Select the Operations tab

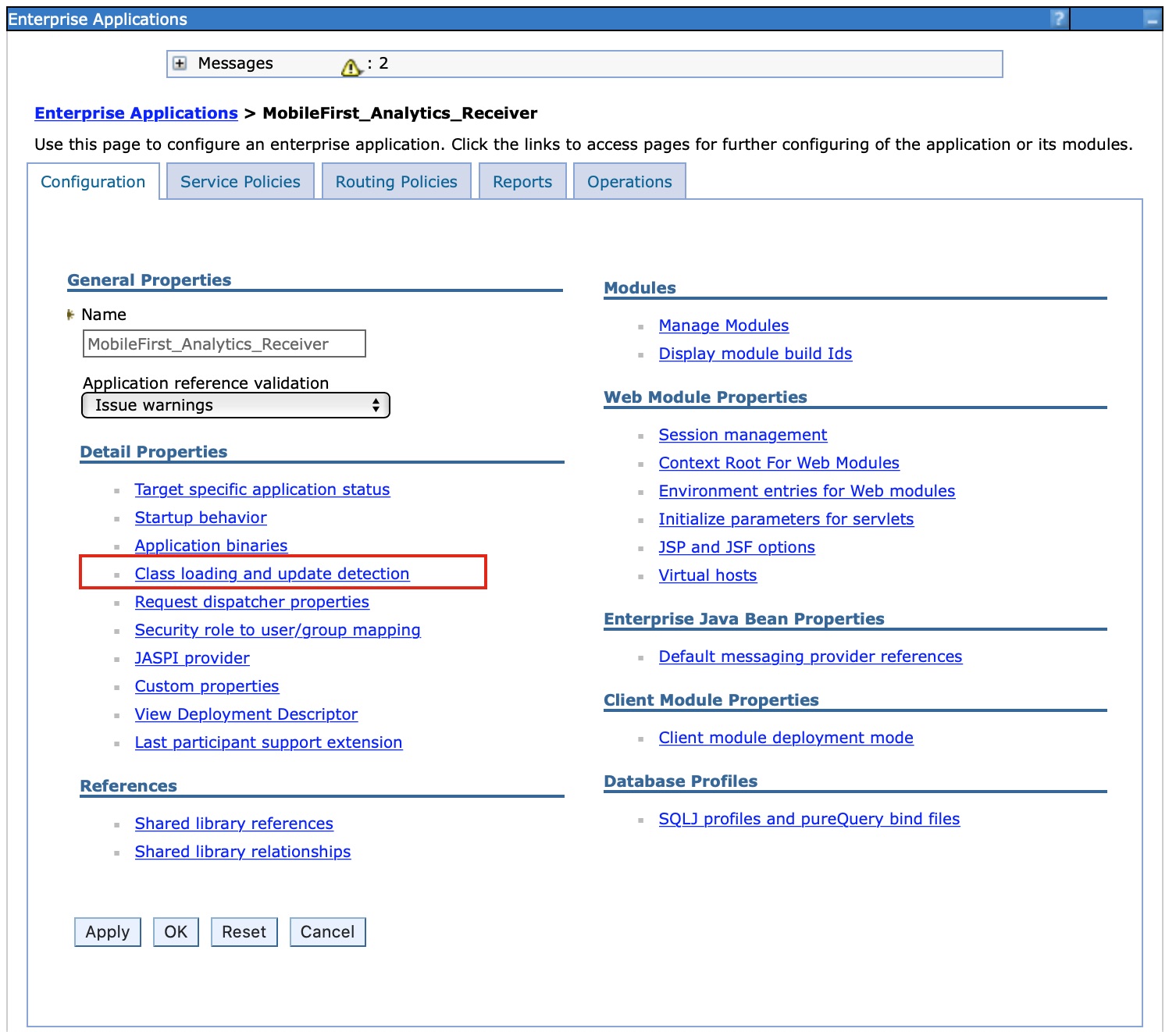click(x=629, y=182)
